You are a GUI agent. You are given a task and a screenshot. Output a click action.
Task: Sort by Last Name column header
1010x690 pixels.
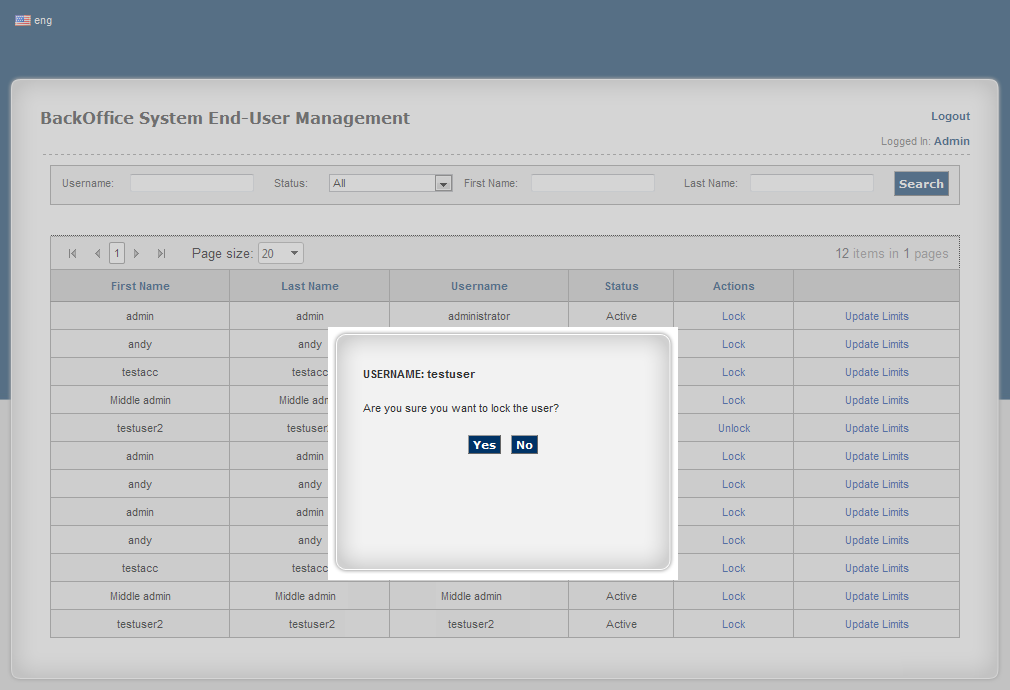(x=309, y=286)
